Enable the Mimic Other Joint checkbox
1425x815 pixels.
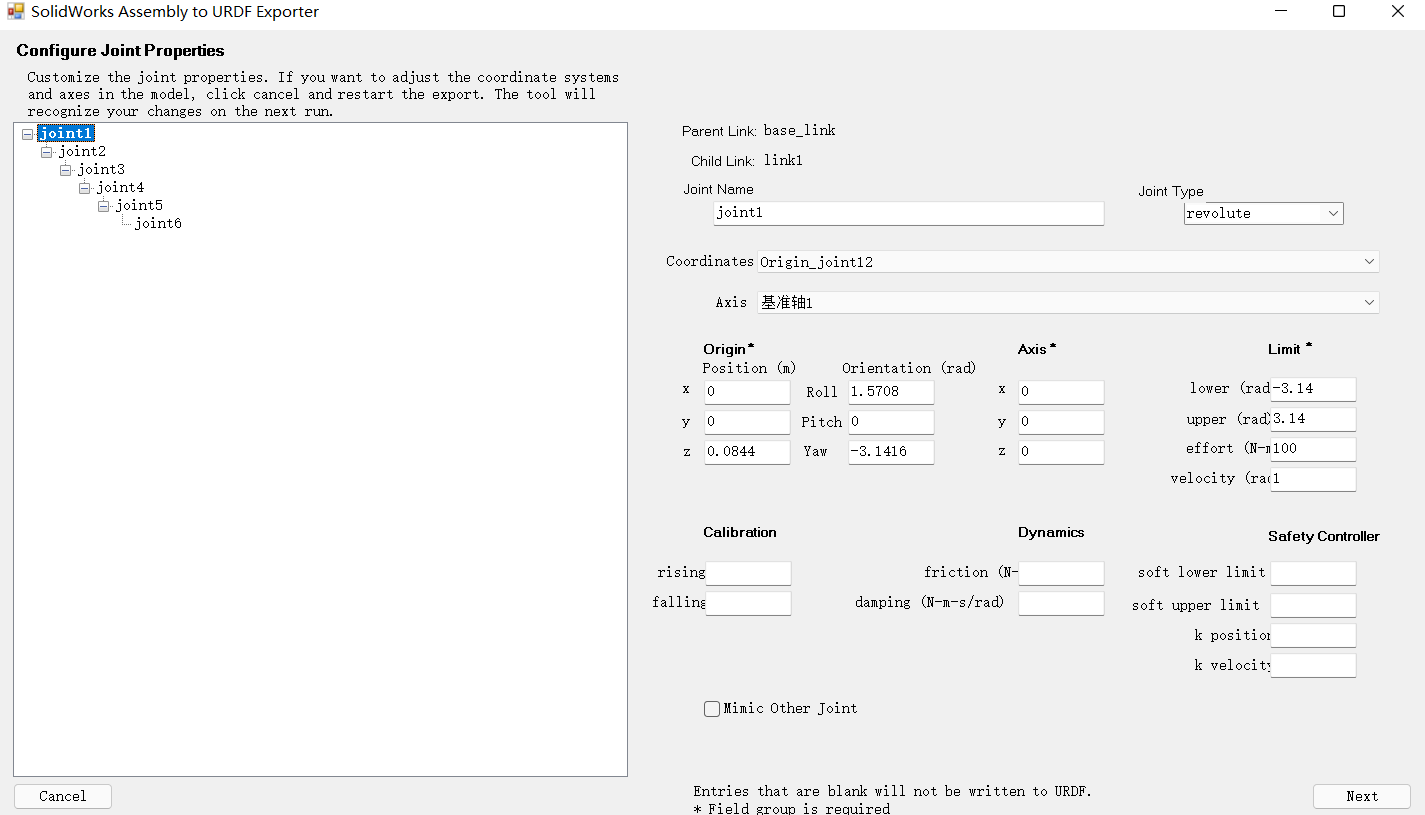712,709
